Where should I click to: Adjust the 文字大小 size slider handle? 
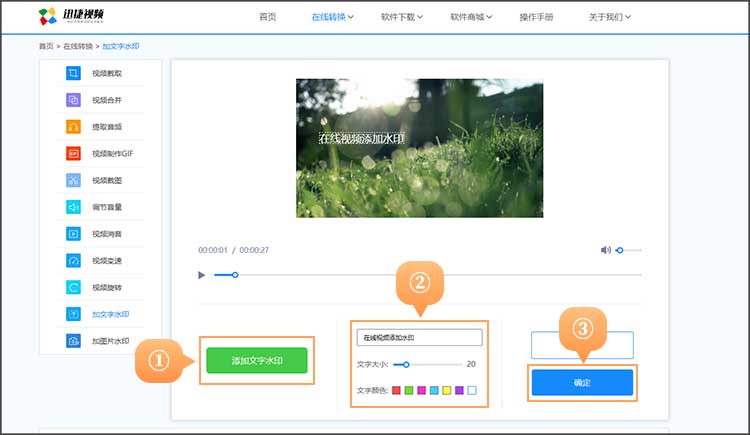pos(406,365)
